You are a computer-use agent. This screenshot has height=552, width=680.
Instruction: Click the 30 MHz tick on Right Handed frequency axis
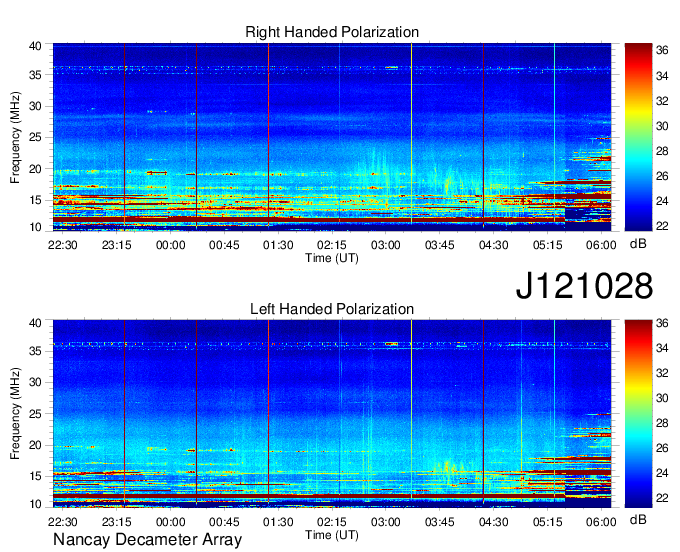click(x=36, y=106)
